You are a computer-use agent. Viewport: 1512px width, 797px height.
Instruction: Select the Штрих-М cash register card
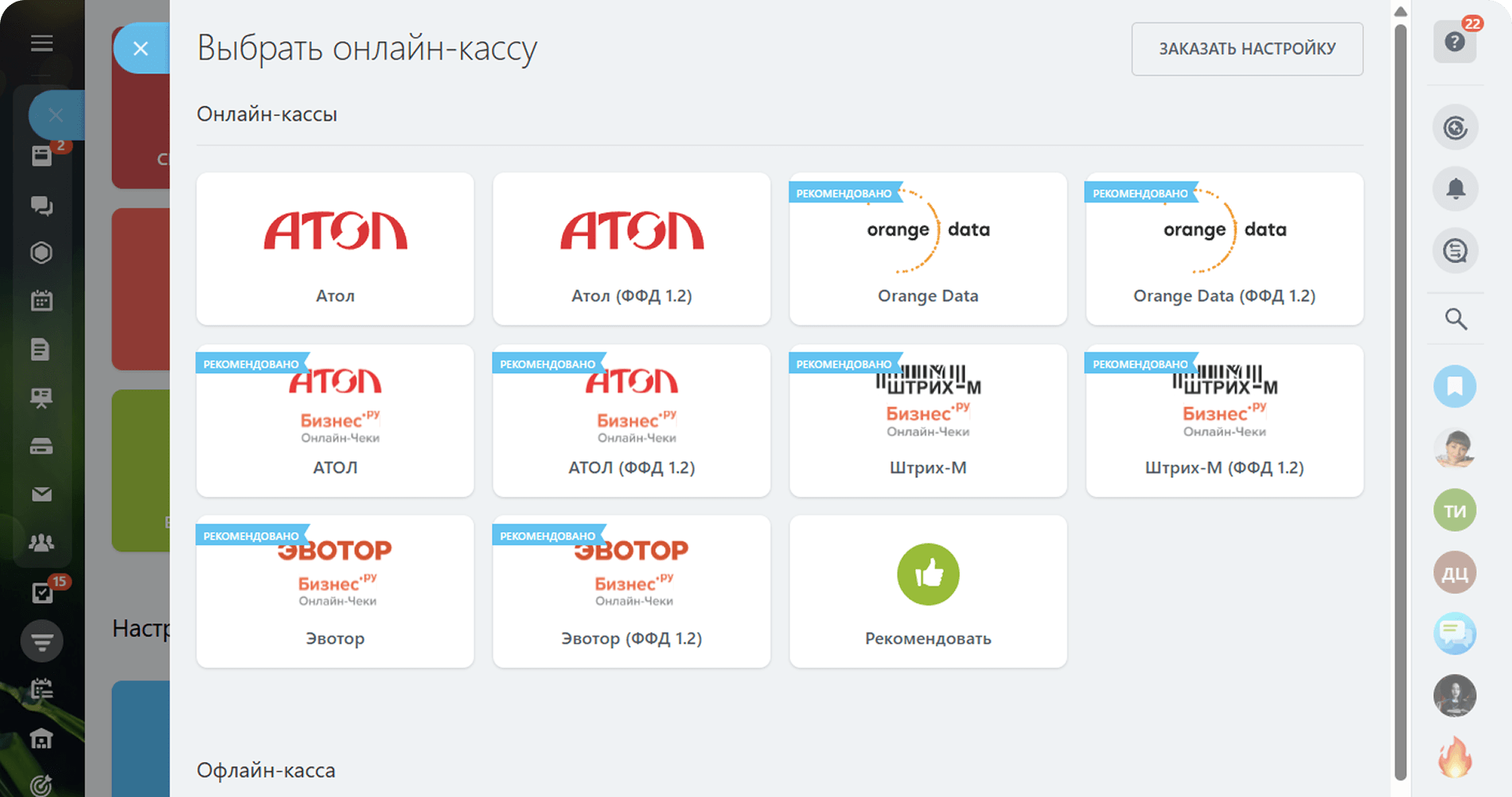(928, 421)
